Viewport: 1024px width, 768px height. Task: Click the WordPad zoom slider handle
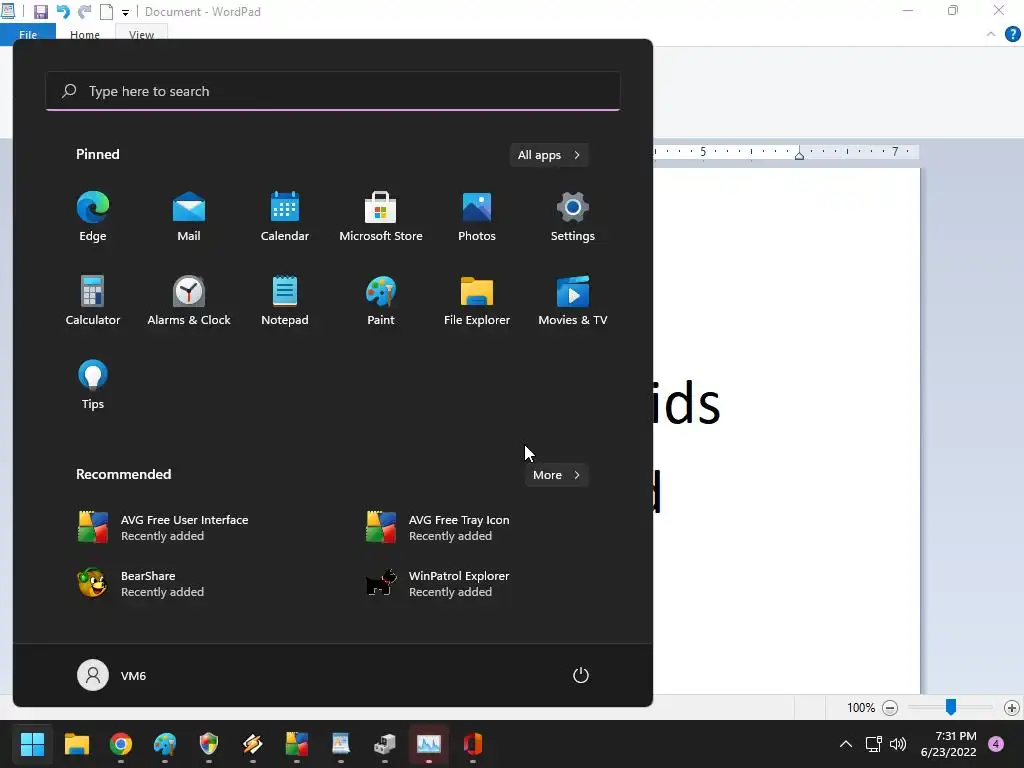click(x=951, y=706)
